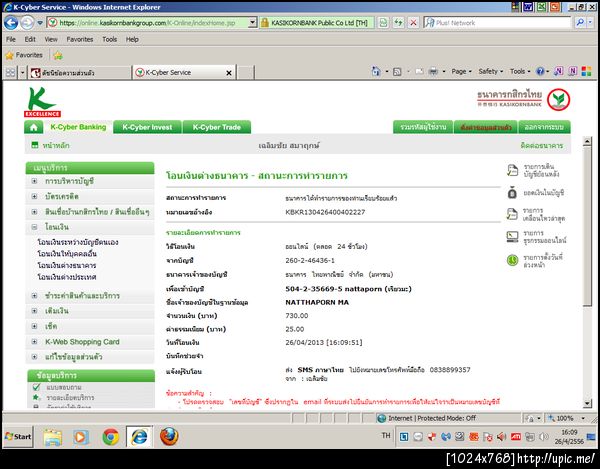This screenshot has width=600, height=469.
Task: Open the Page toolbar dropdown
Action: [461, 72]
